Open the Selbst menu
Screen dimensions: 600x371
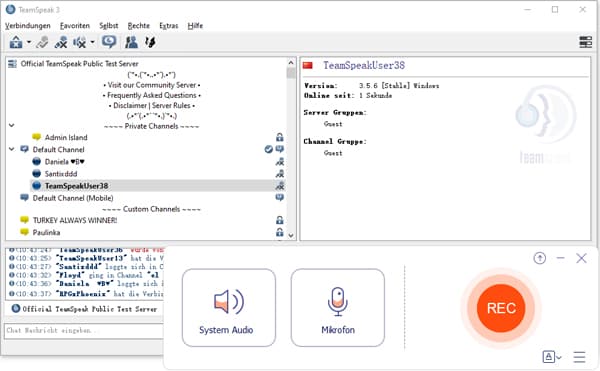(x=109, y=26)
